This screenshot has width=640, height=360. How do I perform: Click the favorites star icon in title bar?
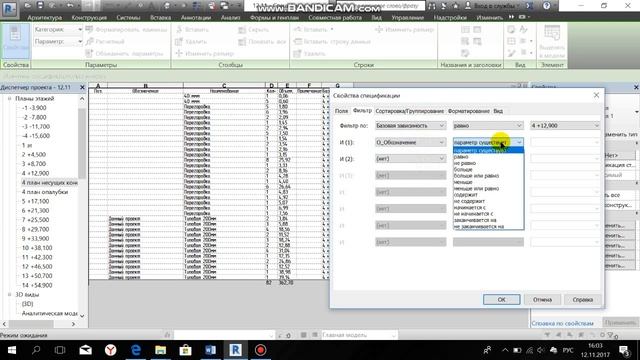tap(456, 6)
